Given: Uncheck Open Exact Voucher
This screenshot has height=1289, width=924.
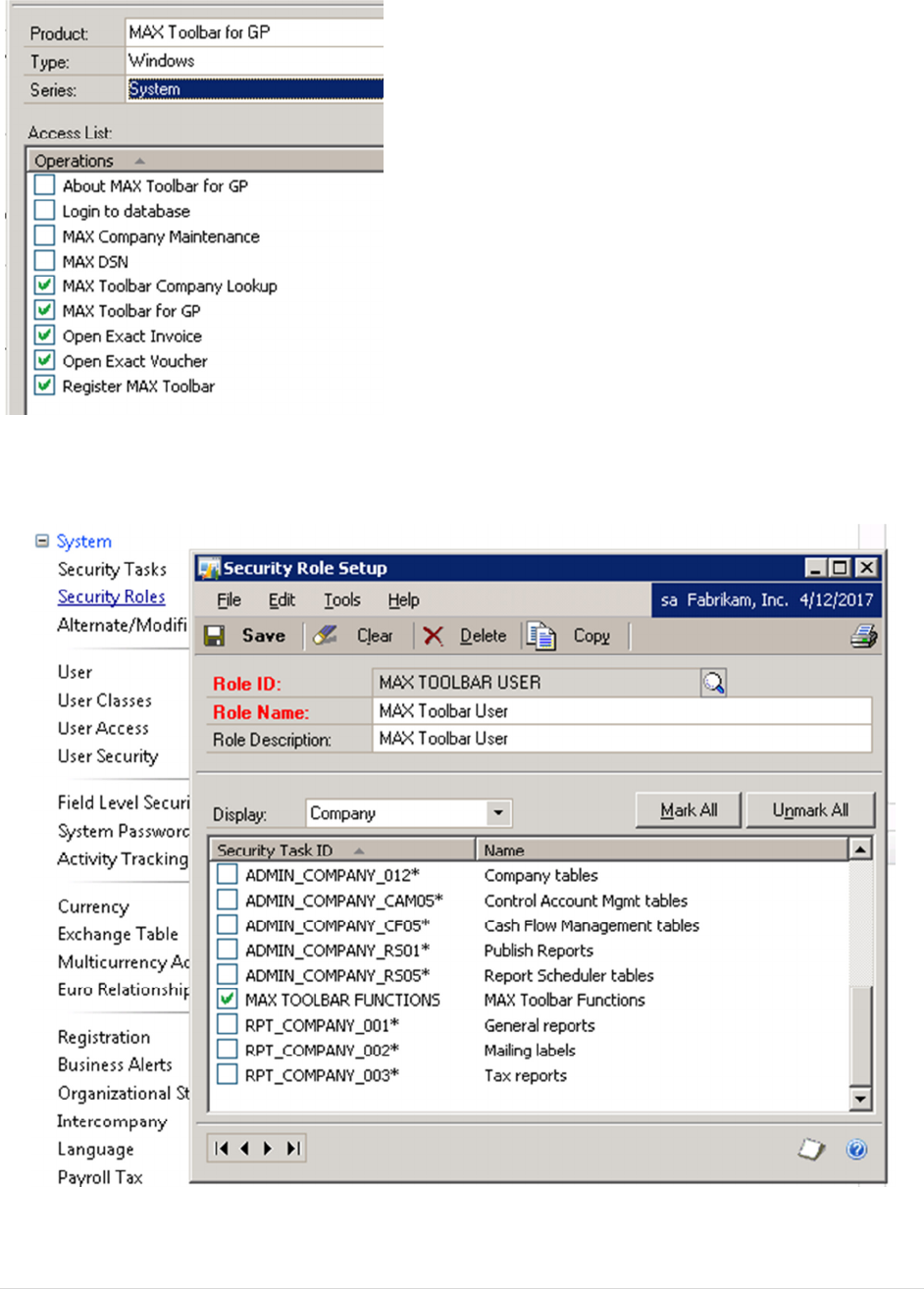Looking at the screenshot, I should coord(44,360).
